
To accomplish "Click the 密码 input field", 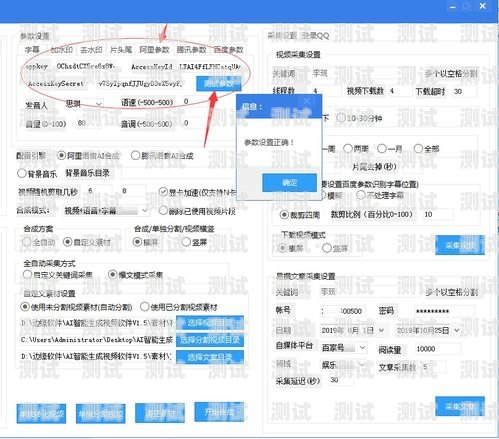I will (x=445, y=311).
